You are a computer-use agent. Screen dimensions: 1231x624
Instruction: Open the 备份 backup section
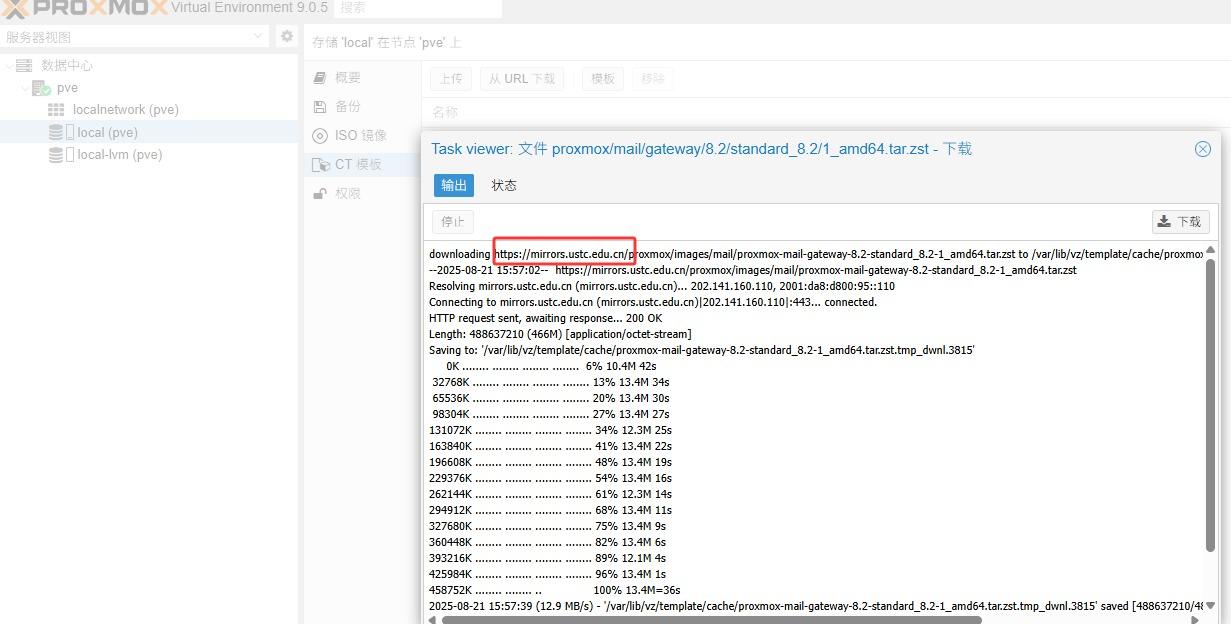pos(347,107)
